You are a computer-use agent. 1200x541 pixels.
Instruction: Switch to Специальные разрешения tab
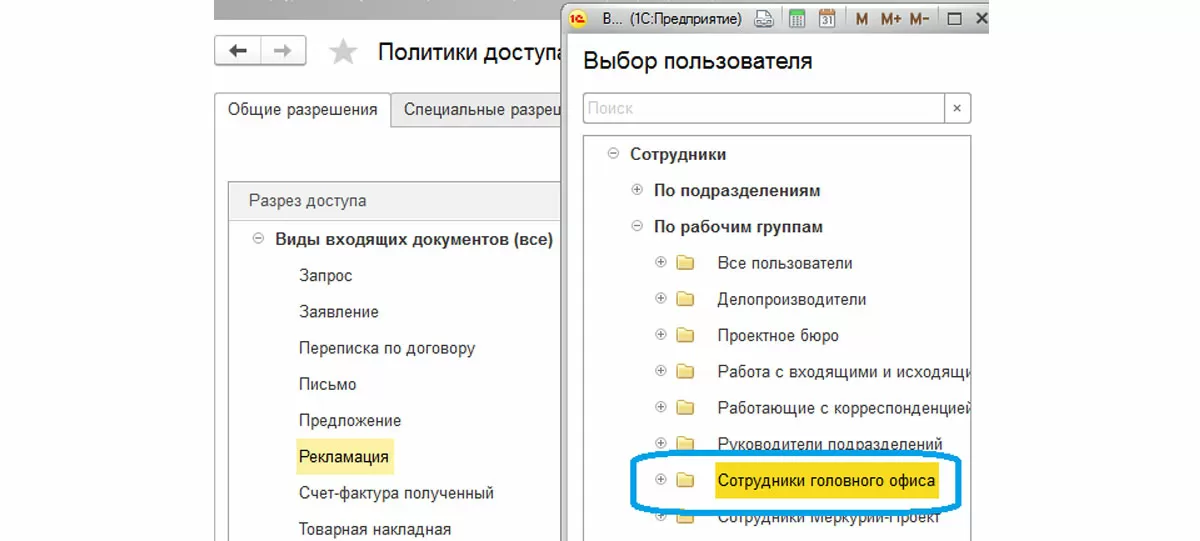(x=478, y=110)
